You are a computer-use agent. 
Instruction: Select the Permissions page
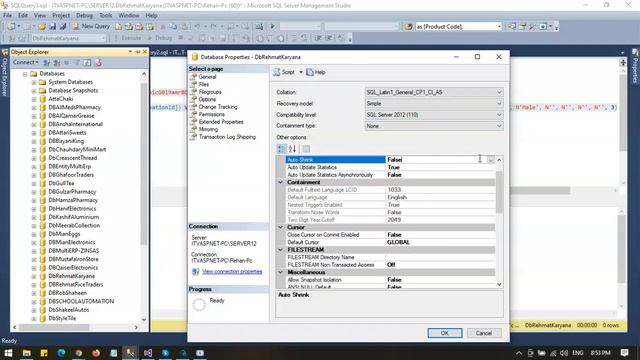pyautogui.click(x=211, y=114)
